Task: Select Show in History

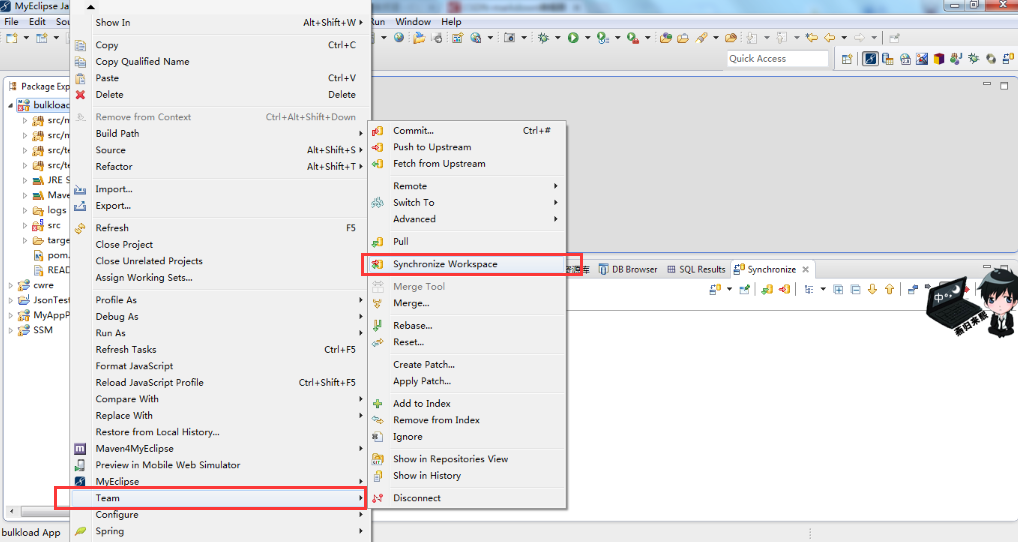Action: pyautogui.click(x=465, y=476)
